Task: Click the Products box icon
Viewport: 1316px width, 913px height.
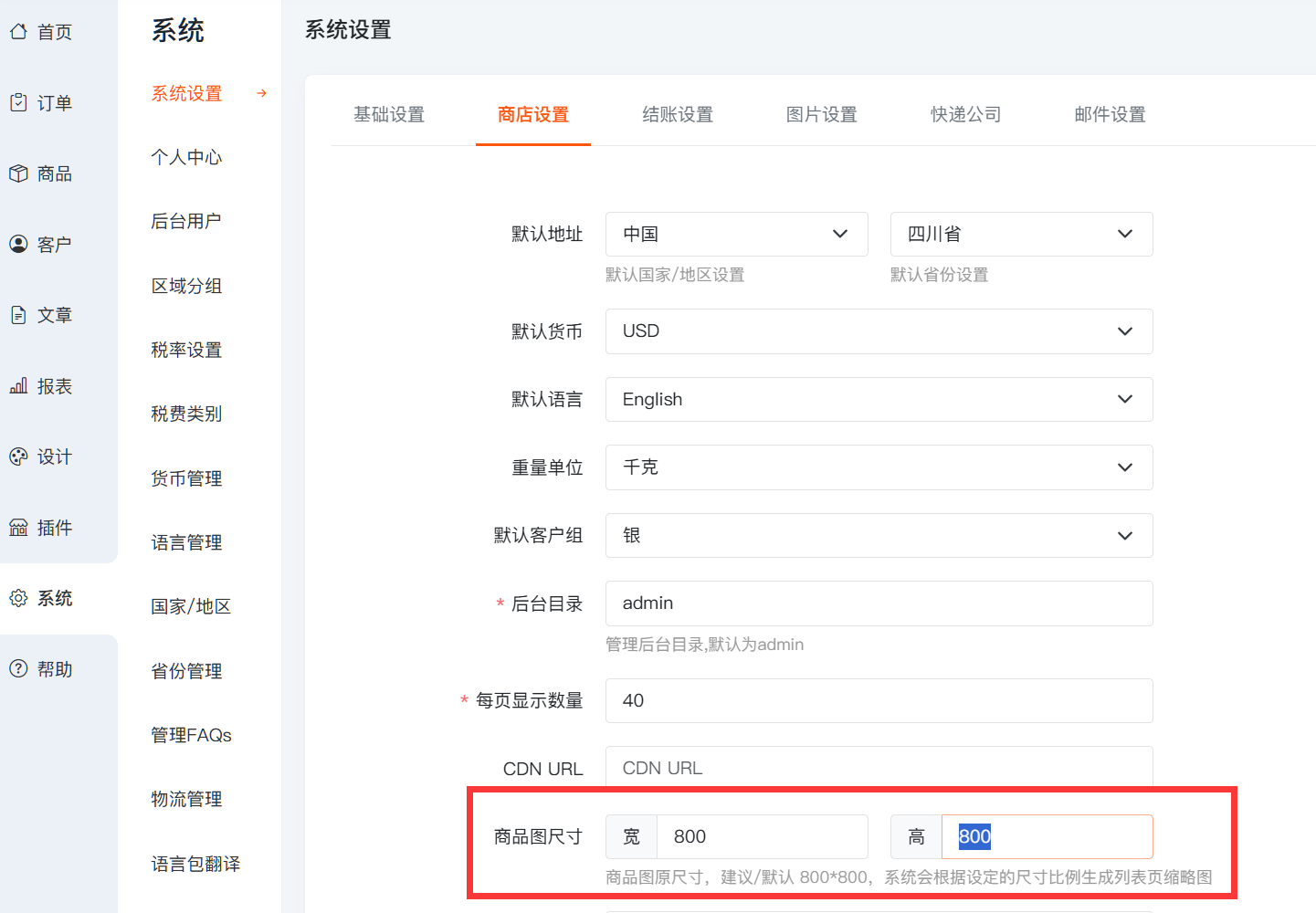Action: (x=18, y=173)
